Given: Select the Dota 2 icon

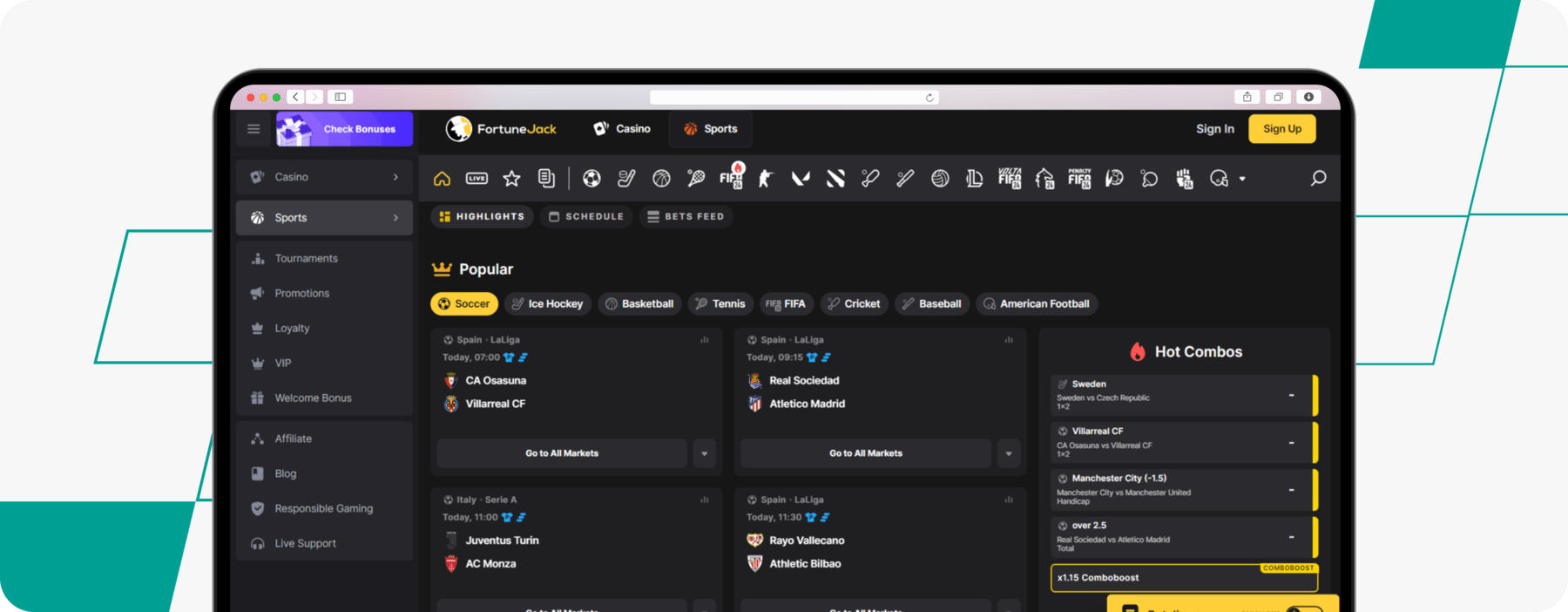Looking at the screenshot, I should 835,179.
